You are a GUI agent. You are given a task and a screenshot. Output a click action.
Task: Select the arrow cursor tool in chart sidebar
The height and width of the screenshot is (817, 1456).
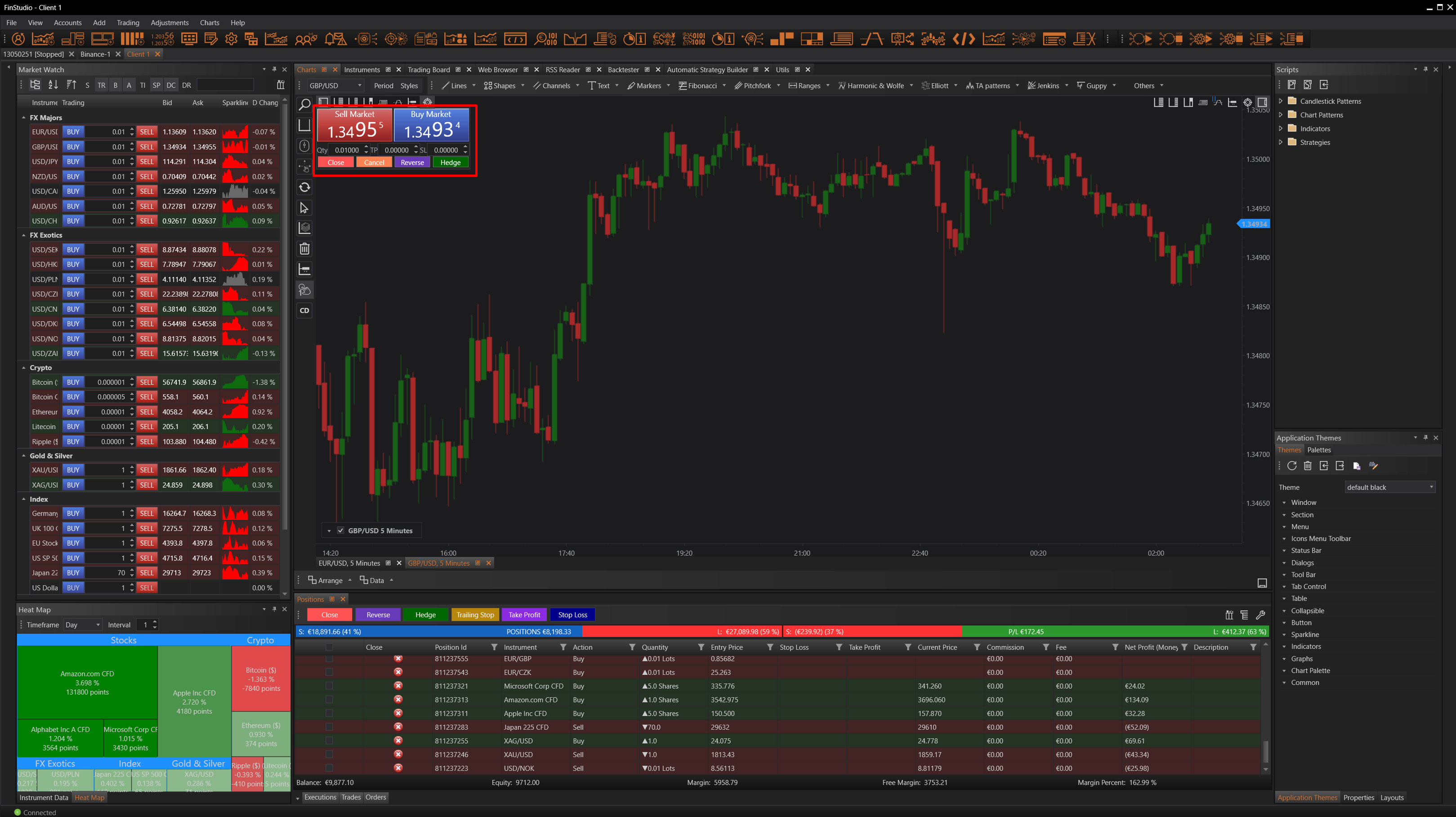(304, 208)
